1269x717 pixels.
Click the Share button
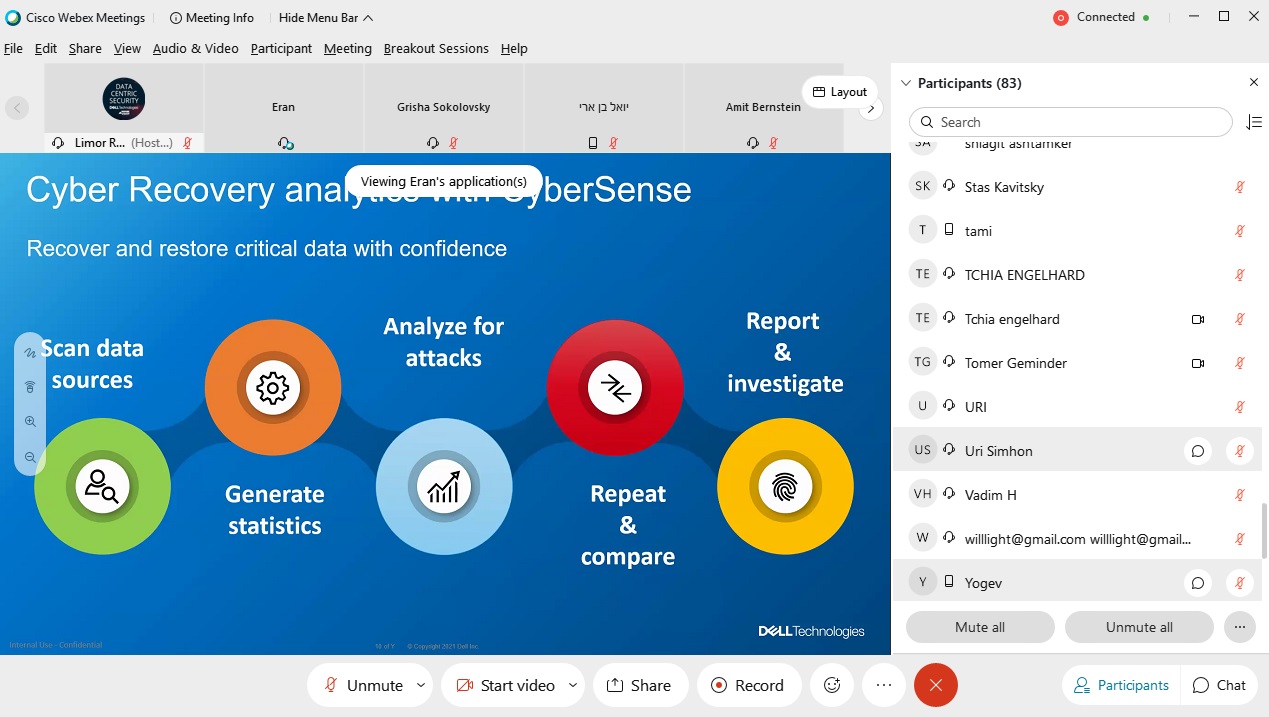pyautogui.click(x=641, y=685)
